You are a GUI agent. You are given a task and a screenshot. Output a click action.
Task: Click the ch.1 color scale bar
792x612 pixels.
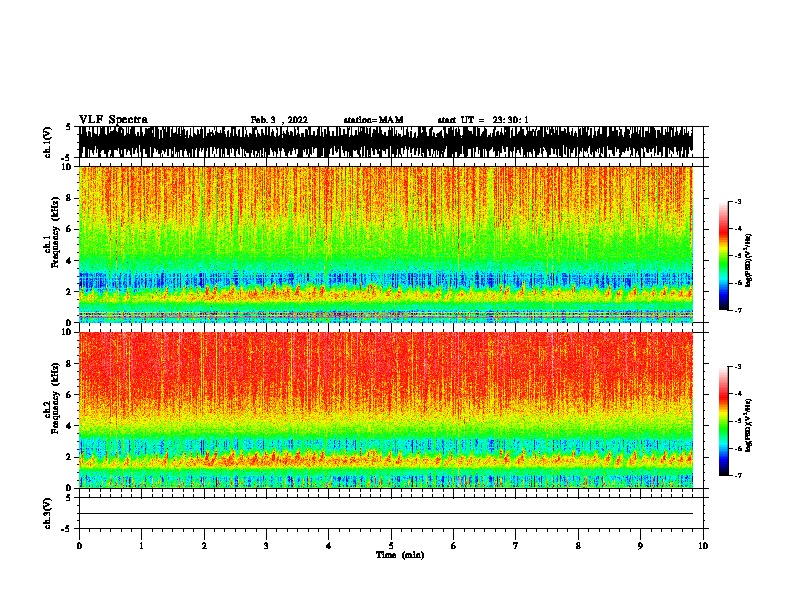(x=724, y=256)
